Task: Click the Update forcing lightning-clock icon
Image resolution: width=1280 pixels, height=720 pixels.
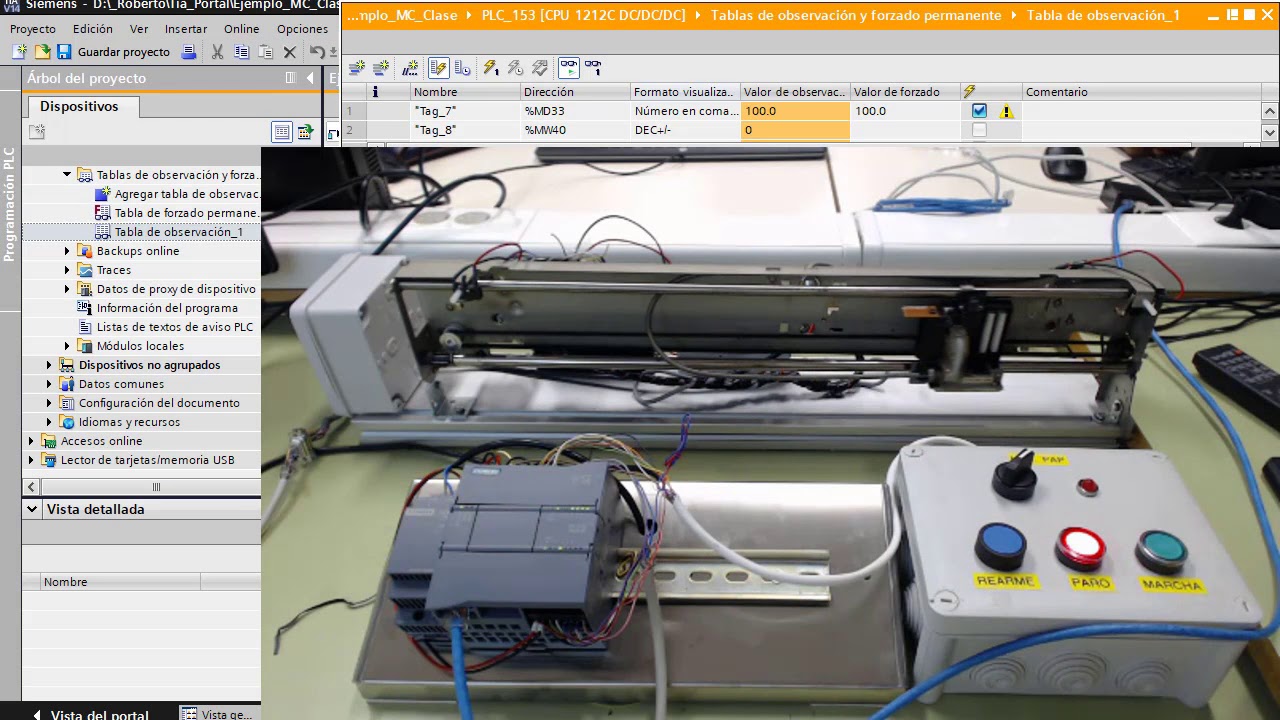Action: tap(515, 68)
